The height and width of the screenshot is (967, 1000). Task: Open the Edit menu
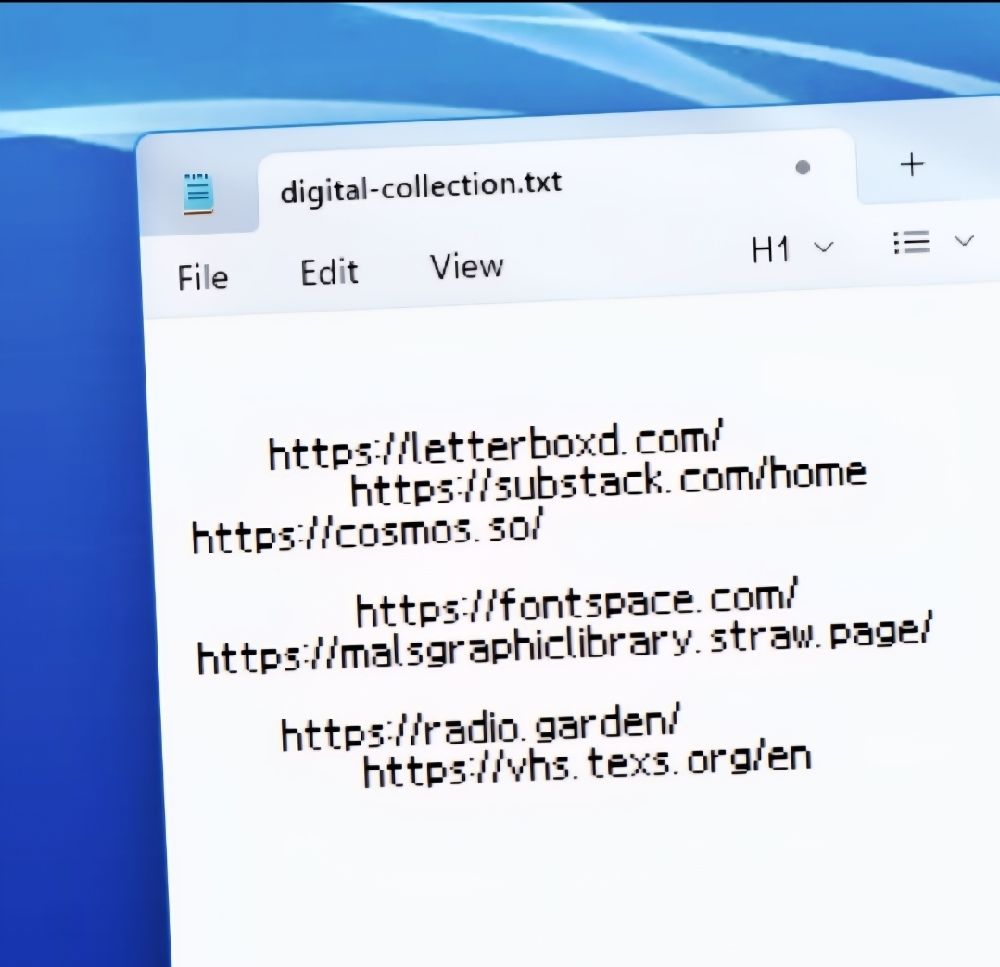tap(329, 273)
